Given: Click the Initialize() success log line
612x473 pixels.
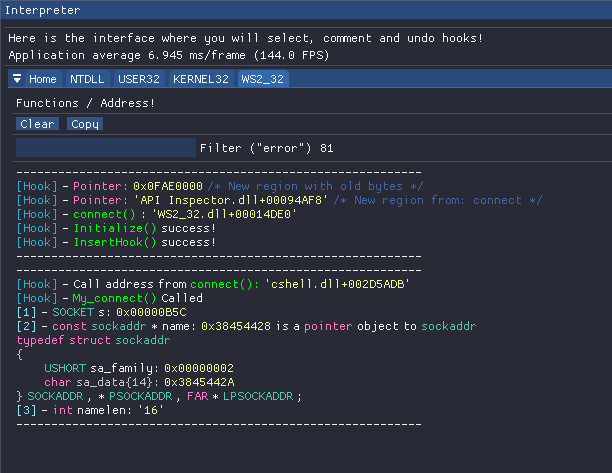Looking at the screenshot, I should 116,228.
